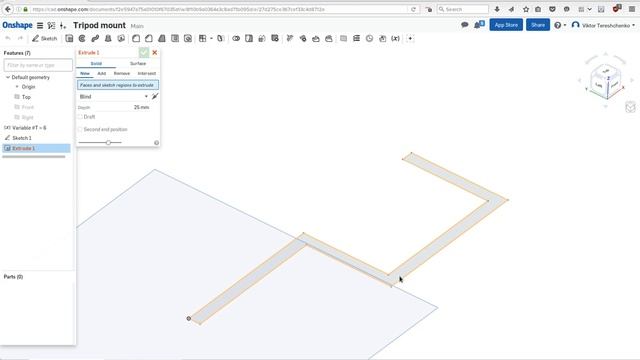Switch to the Solid tab

point(96,63)
